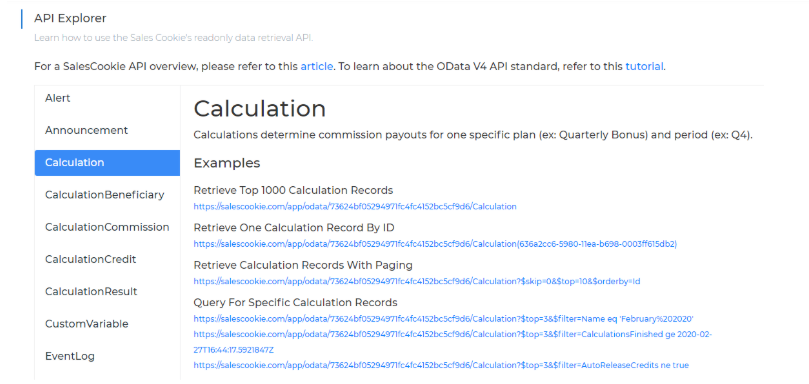Open the AutoReleaseCredits ne true URL
Screen dimensions: 809x384
pos(441,365)
